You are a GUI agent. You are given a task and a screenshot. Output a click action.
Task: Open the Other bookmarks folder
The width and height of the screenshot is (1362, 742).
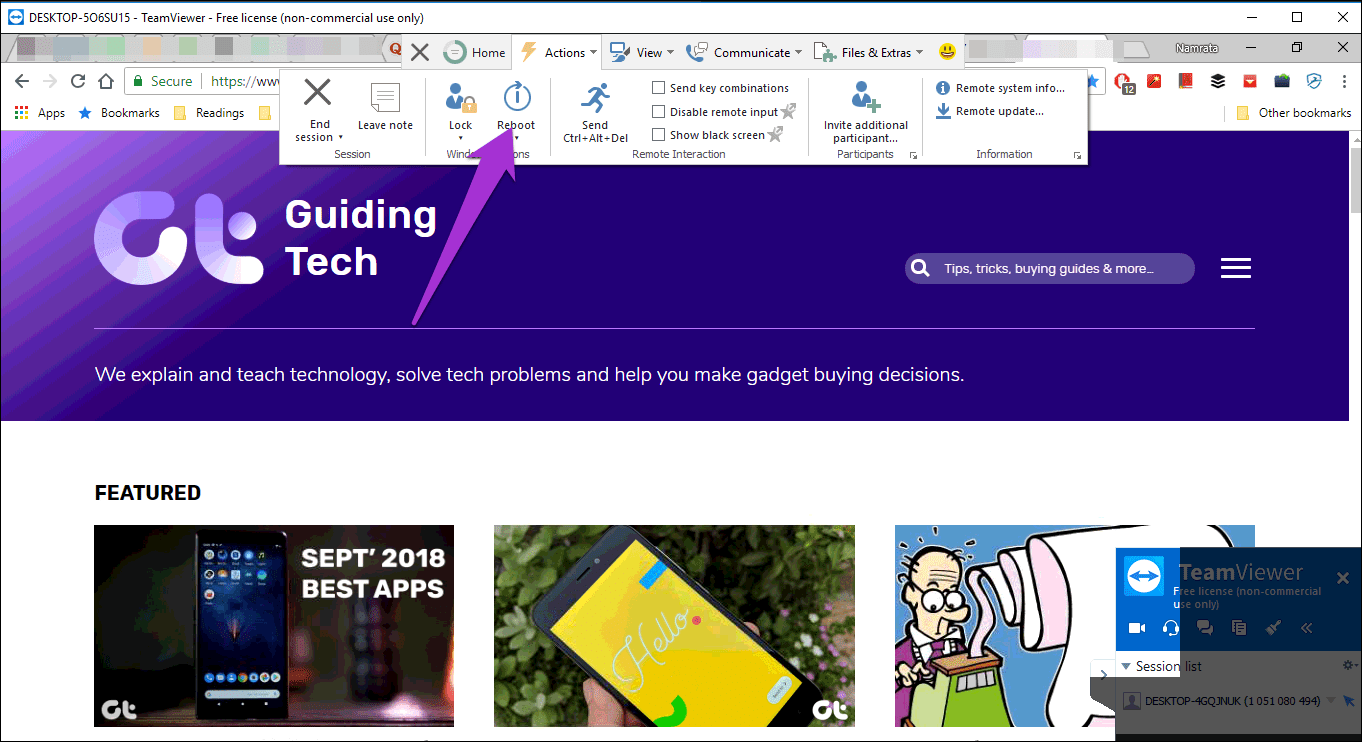(1294, 113)
